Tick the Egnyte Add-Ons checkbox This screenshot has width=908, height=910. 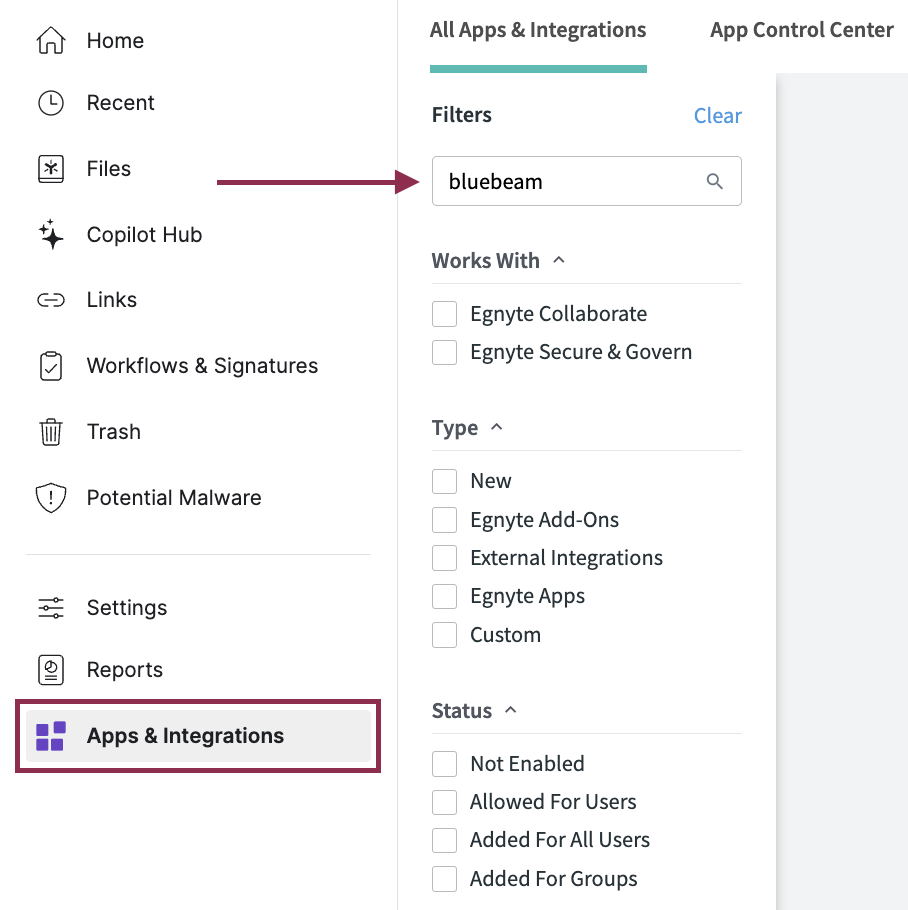444,520
